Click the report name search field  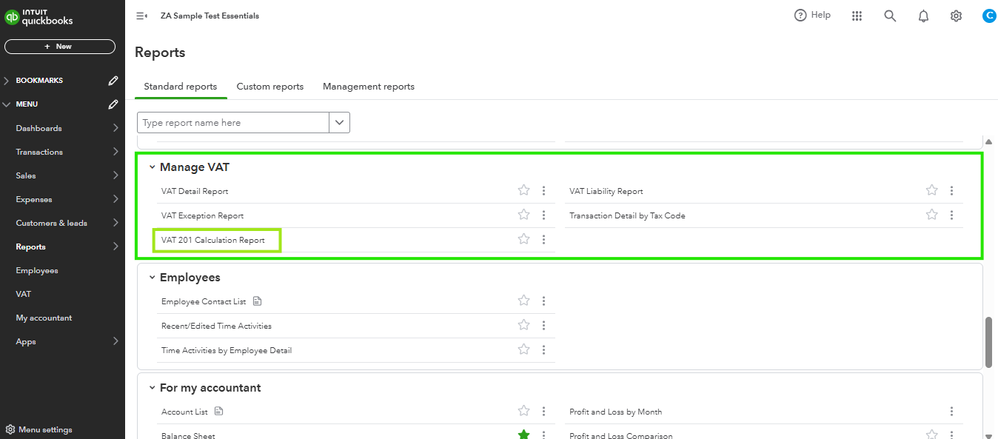pos(233,122)
